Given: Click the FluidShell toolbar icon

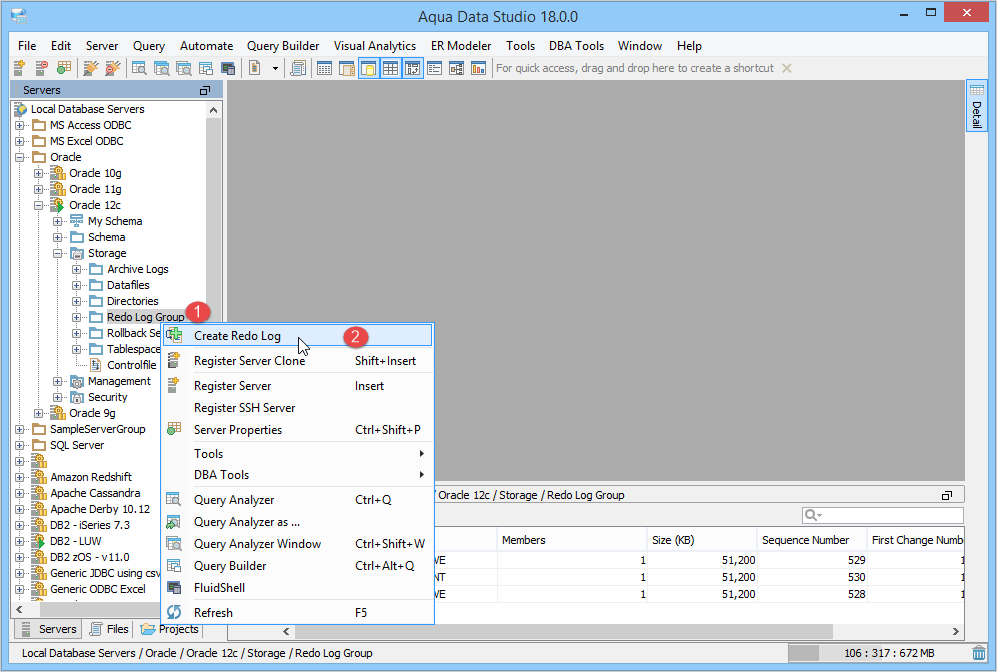Looking at the screenshot, I should (228, 68).
